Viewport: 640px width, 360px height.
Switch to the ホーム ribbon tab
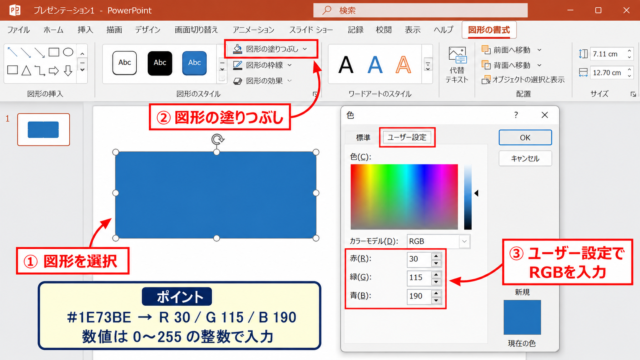tap(53, 30)
